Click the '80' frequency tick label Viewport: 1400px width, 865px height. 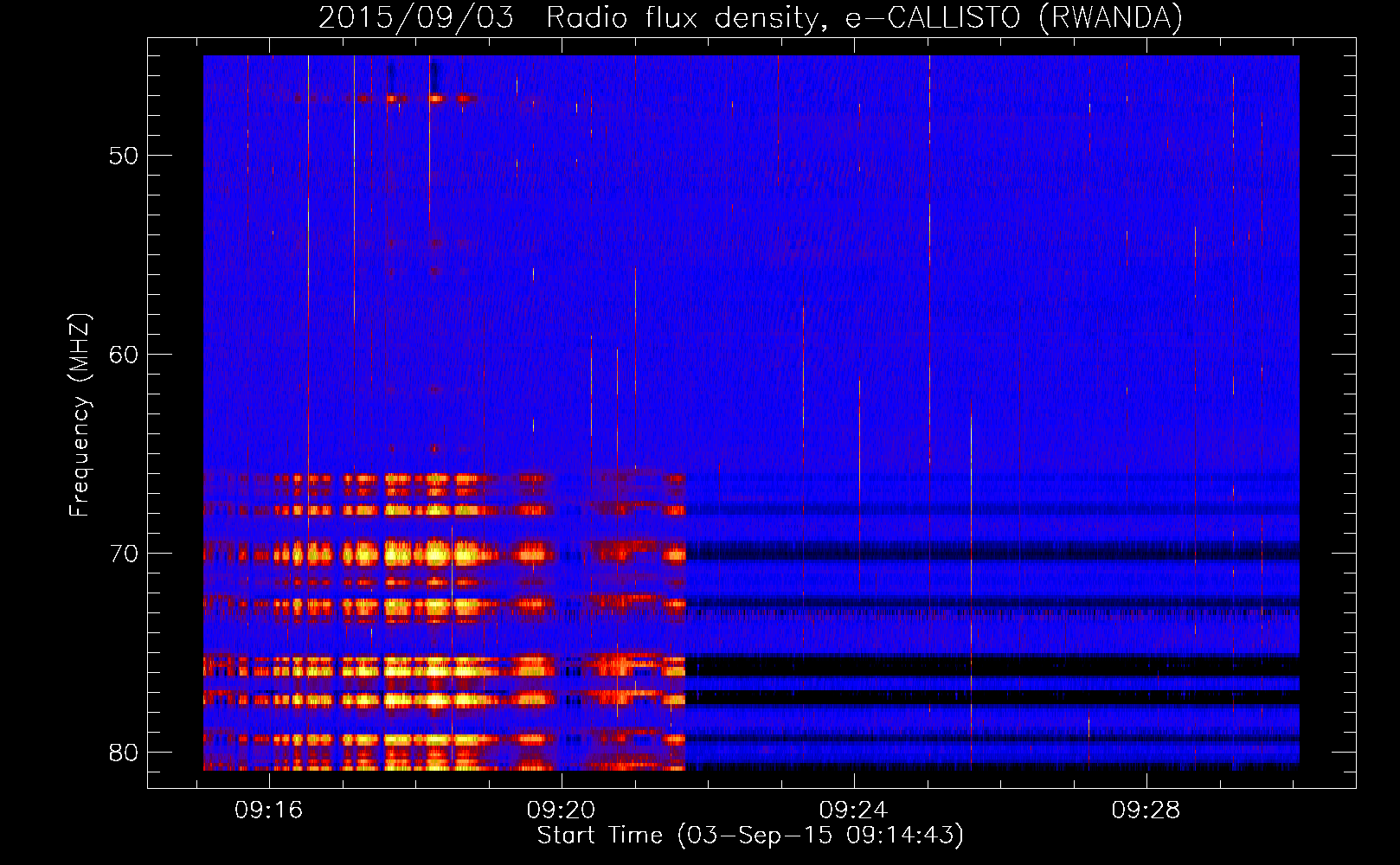124,753
